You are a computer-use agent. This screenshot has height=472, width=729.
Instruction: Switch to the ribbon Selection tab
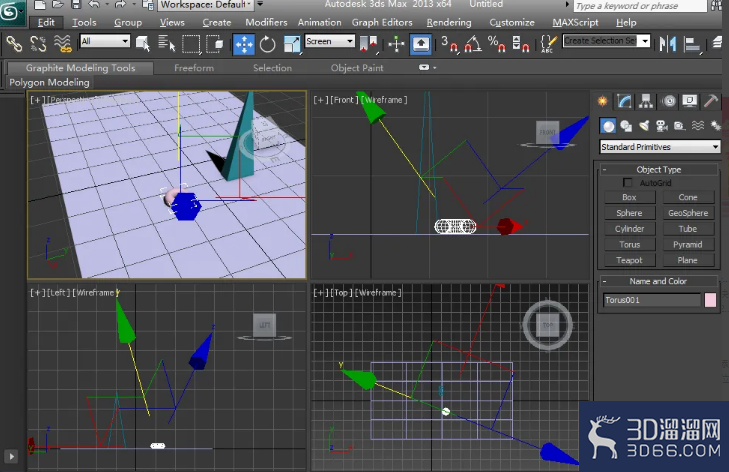[x=272, y=68]
